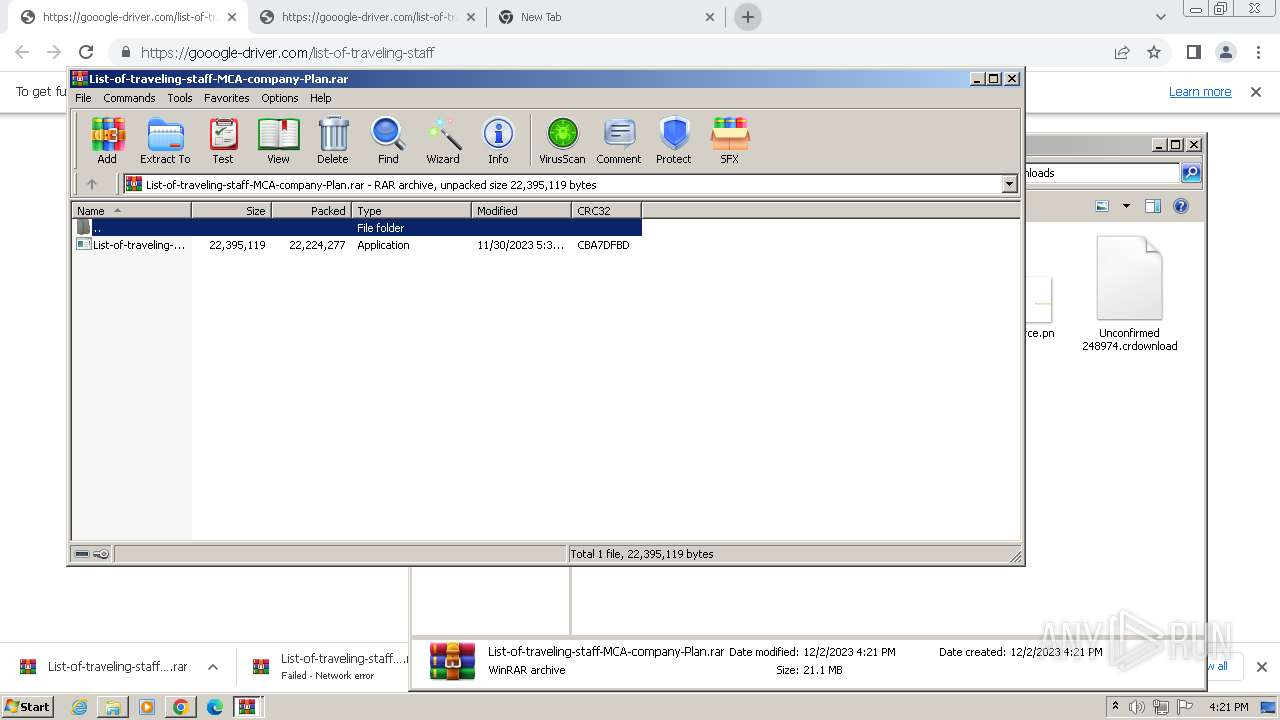Click the Learn more link in Chrome infobar

click(1200, 92)
